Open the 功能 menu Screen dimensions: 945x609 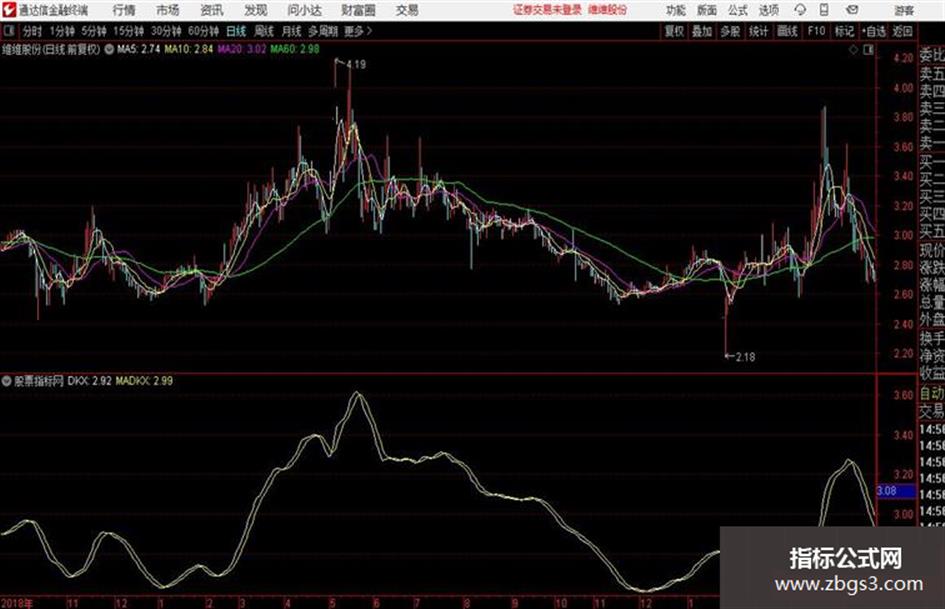pos(676,10)
